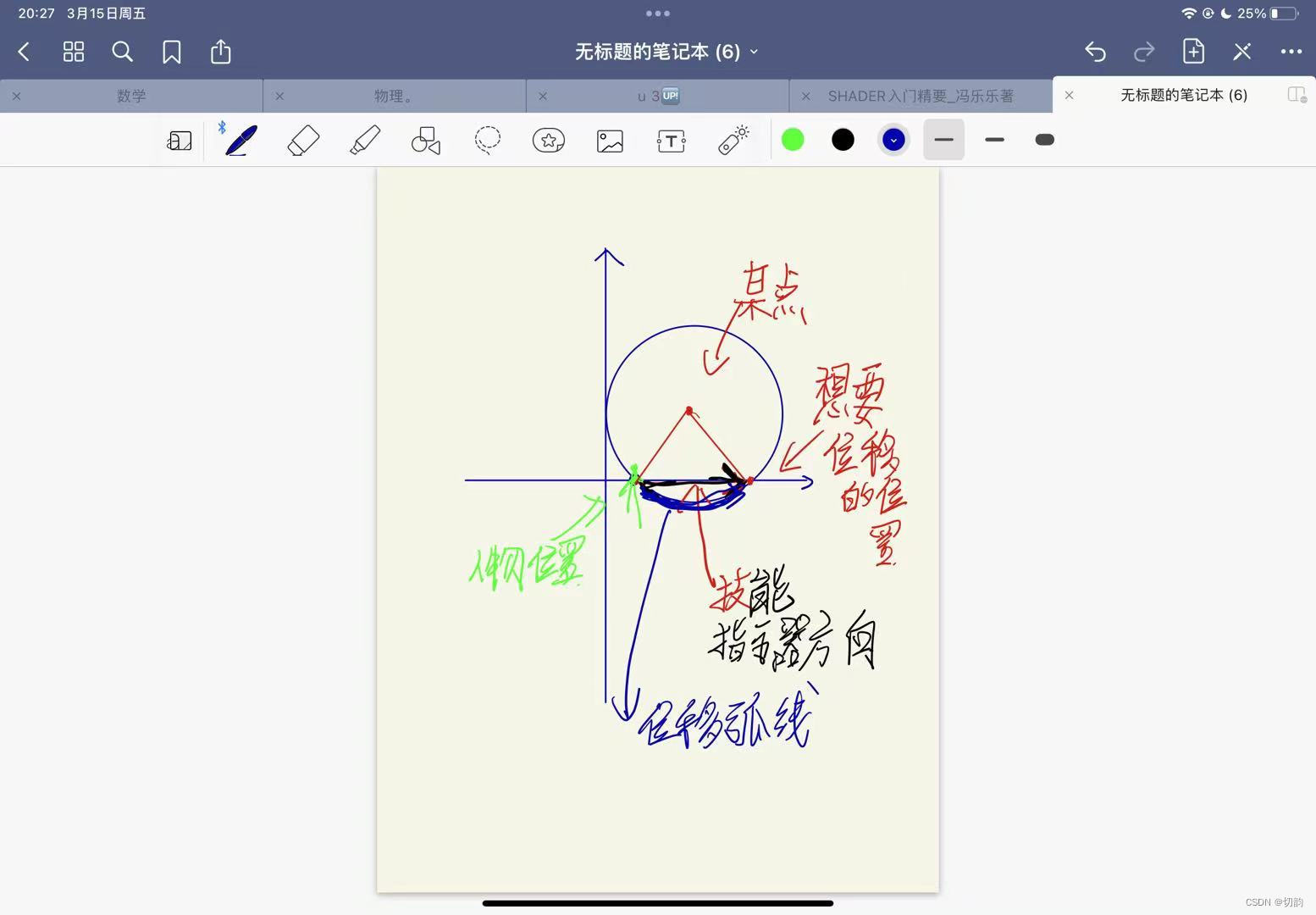Select the Laser pointer tool
The height and width of the screenshot is (915, 1316).
coord(733,140)
